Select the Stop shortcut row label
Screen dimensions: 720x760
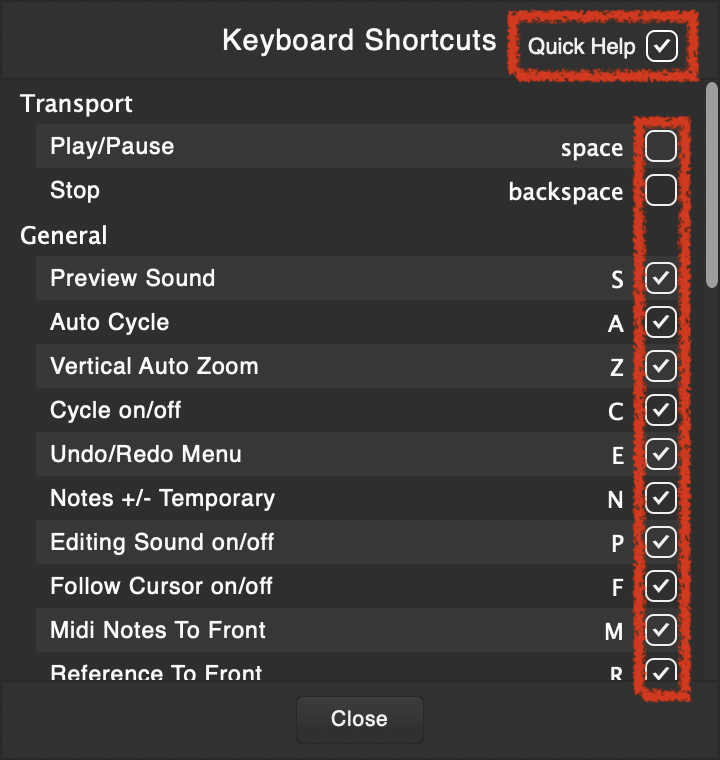coord(75,190)
